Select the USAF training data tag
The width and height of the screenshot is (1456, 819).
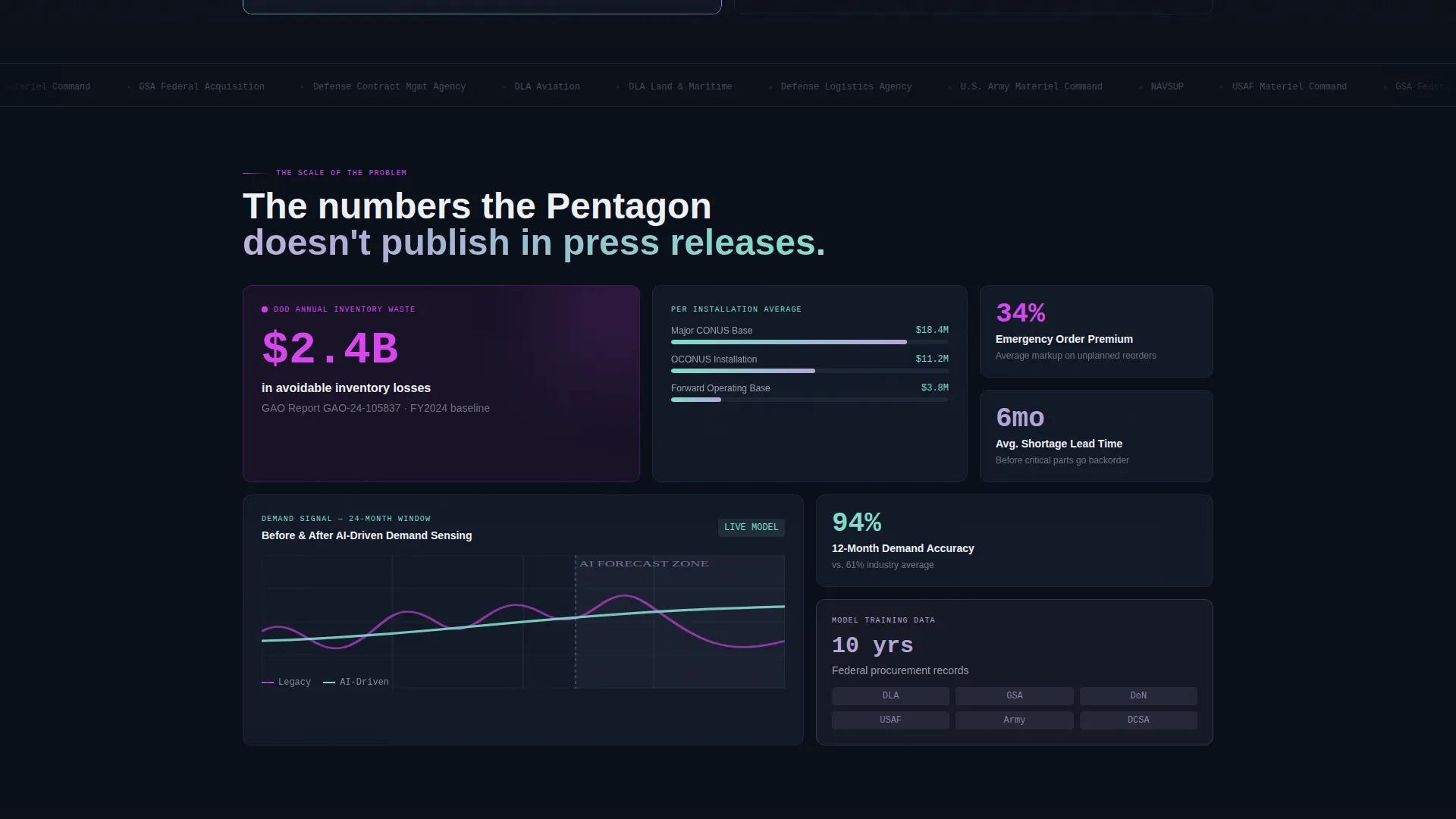890,720
